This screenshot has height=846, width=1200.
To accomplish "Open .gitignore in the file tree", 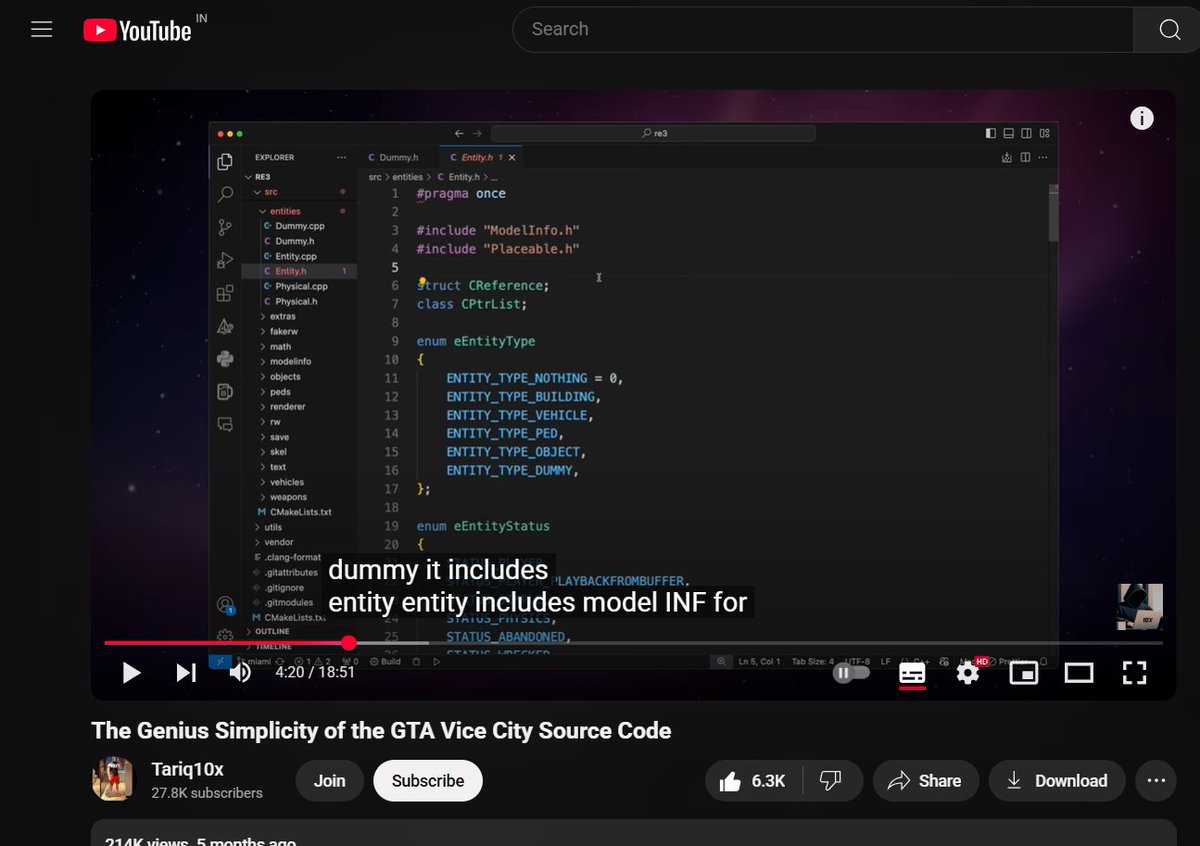I will click(x=286, y=587).
